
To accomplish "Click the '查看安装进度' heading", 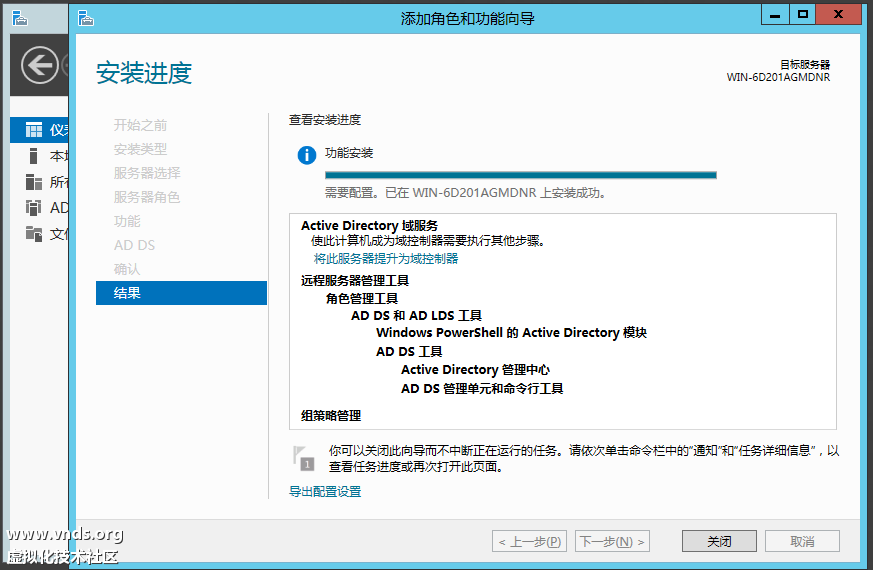I will [325, 120].
